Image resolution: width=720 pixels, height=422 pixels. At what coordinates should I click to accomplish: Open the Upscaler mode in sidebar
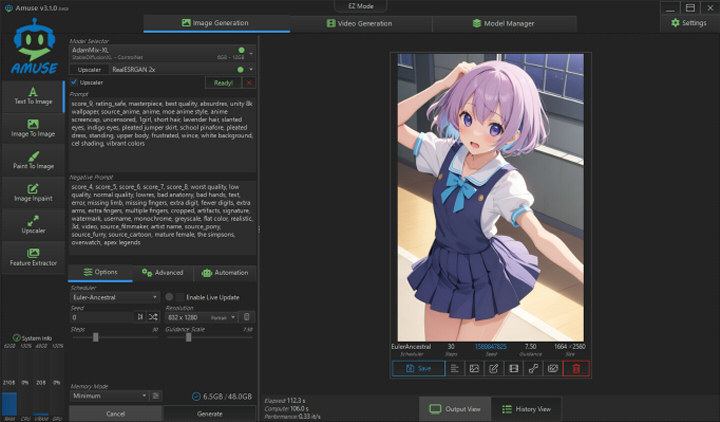pos(33,225)
